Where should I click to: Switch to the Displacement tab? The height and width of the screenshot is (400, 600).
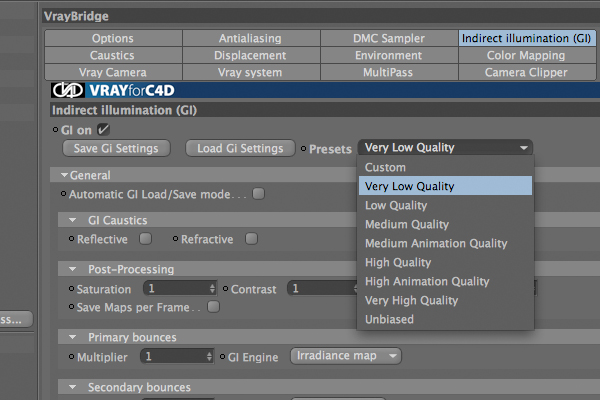251,55
